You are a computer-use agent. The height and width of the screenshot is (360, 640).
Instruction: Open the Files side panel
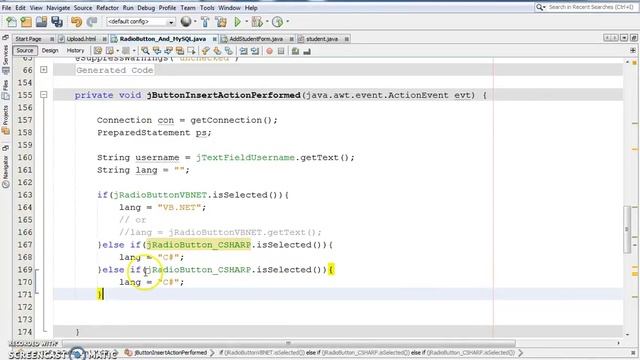tap(5, 90)
